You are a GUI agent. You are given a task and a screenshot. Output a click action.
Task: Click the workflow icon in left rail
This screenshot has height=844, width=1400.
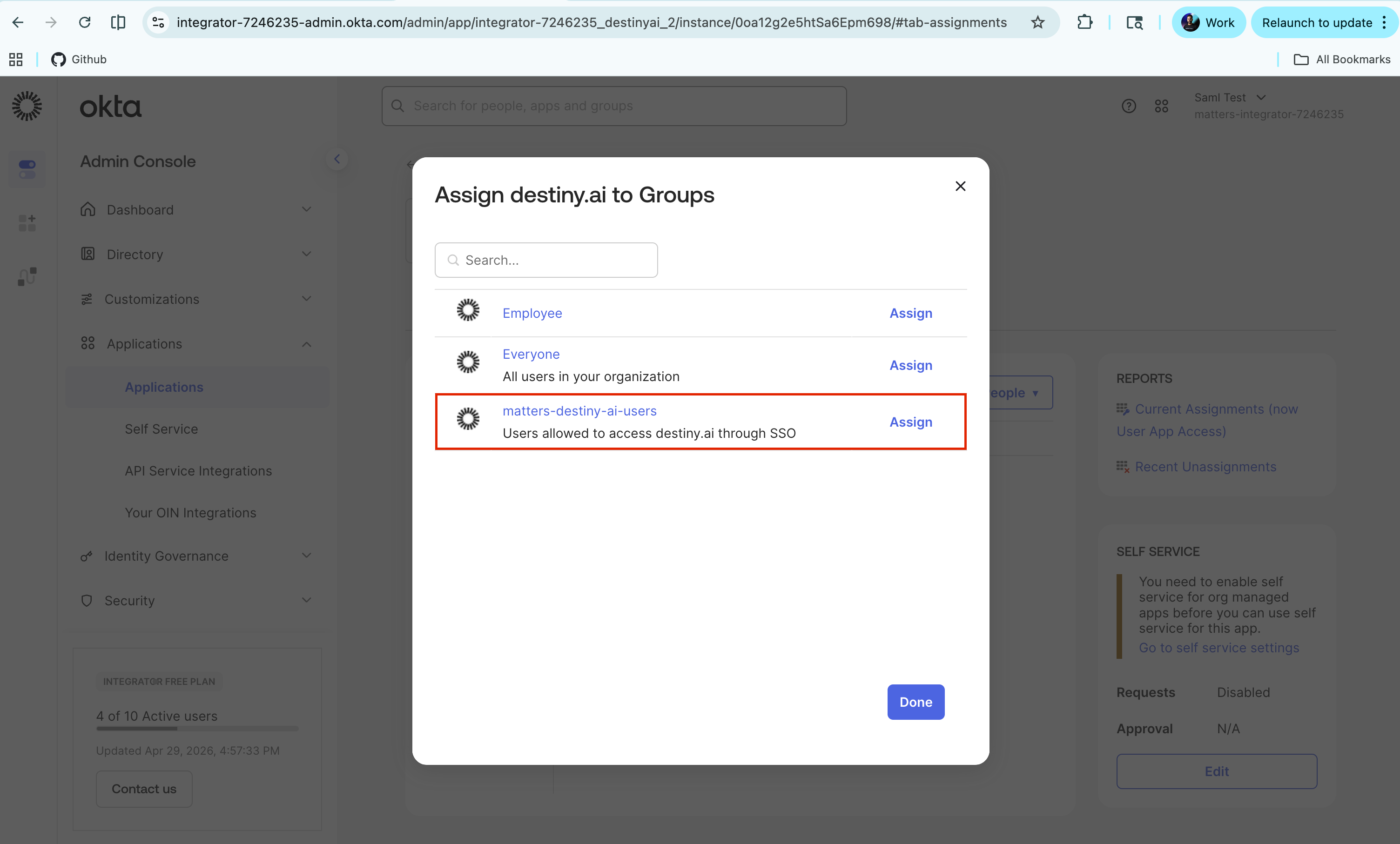[x=27, y=276]
